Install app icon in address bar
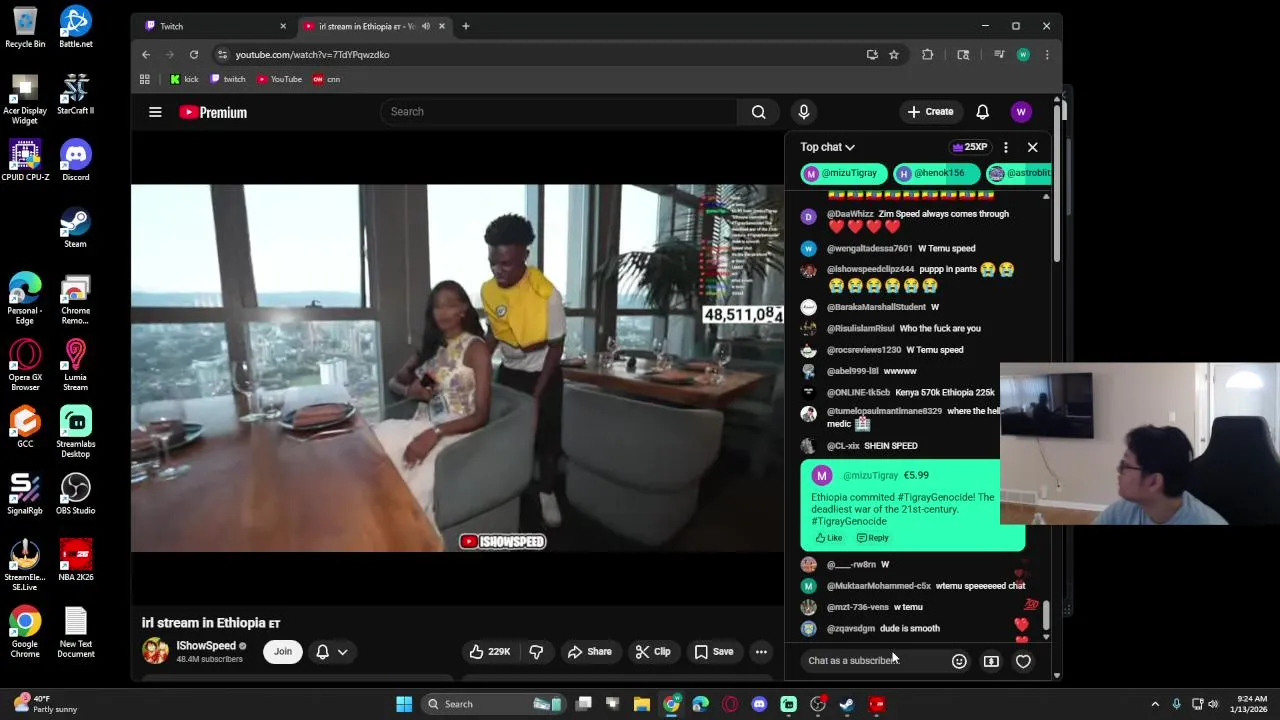1280x720 pixels. pos(872,55)
